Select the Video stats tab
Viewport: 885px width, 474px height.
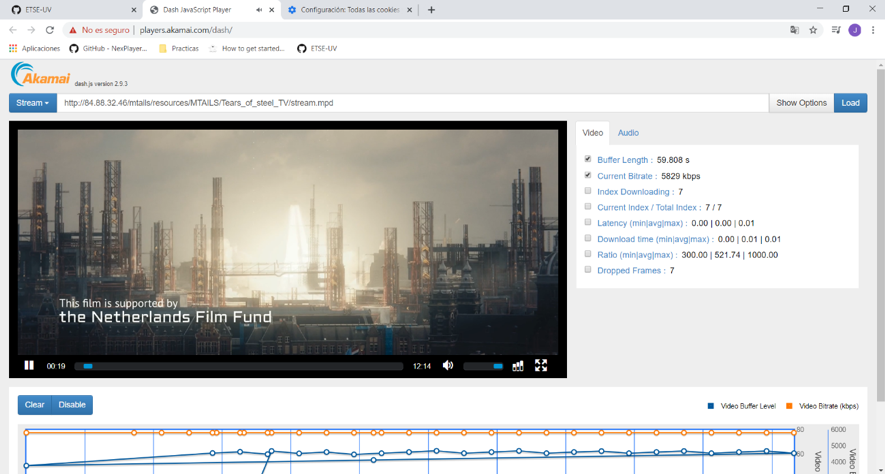coord(593,133)
